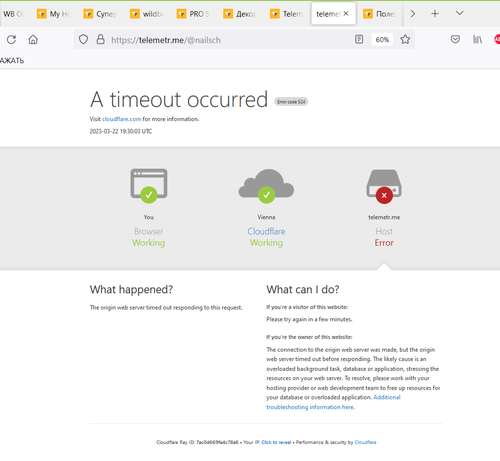Open the cloudflare.com link
The height and width of the screenshot is (461, 500).
(121, 119)
